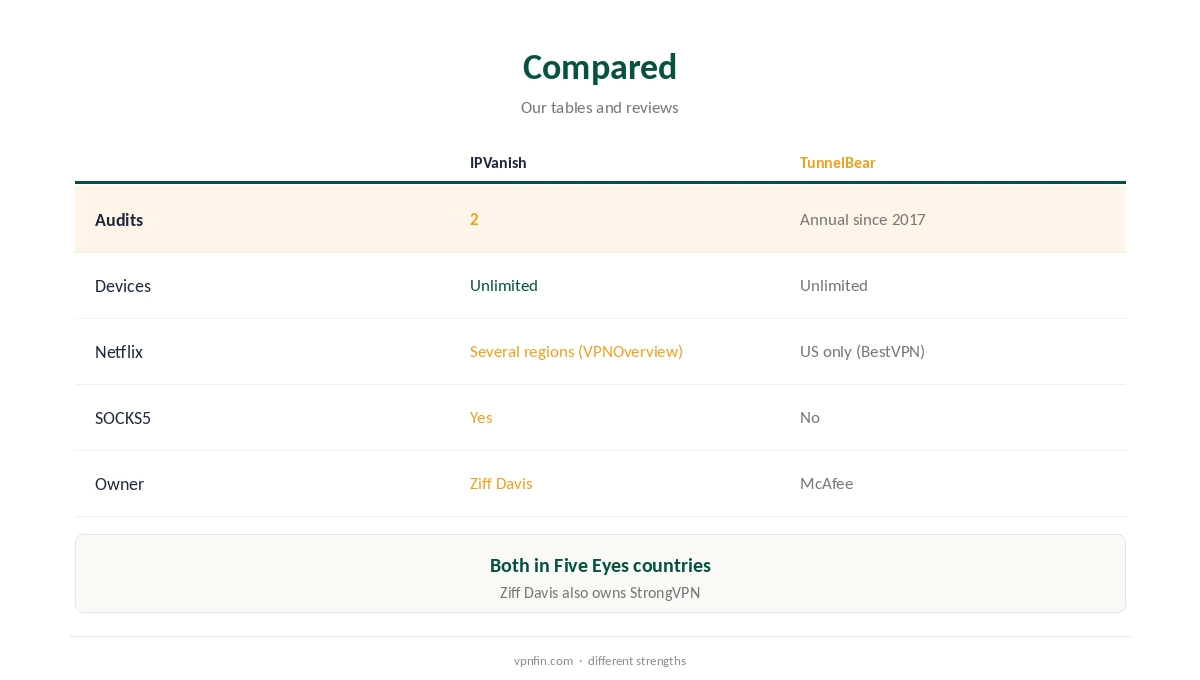Select the SOCKS5 row label

click(123, 418)
